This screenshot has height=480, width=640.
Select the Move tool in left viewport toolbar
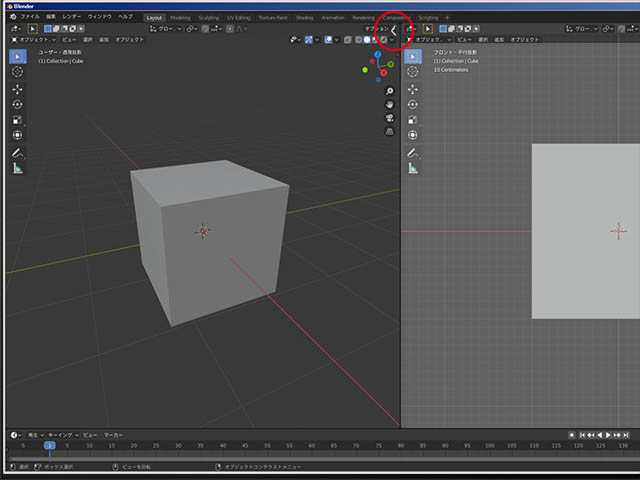pos(17,89)
